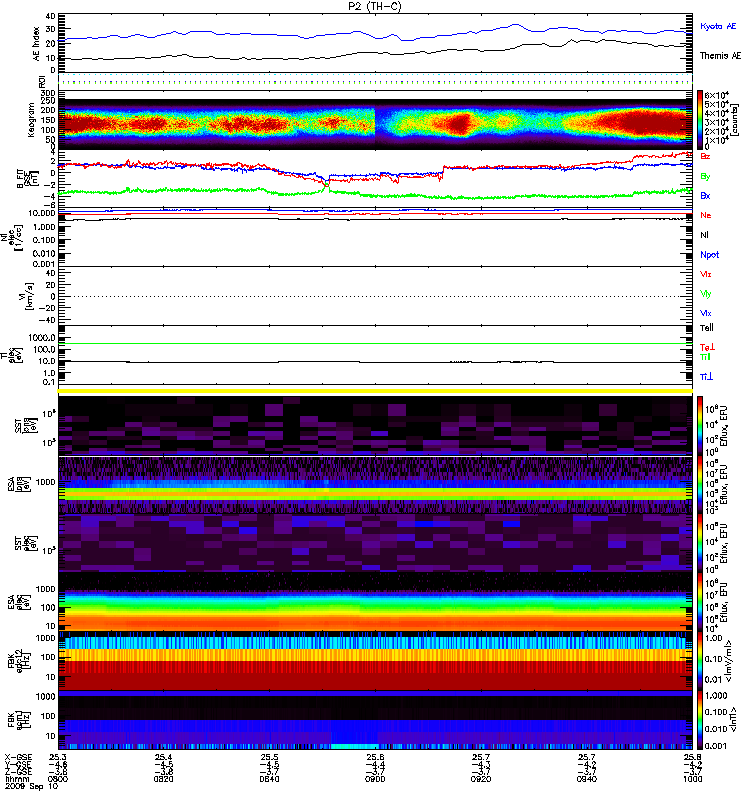Click the Keogram axis label
This screenshot has height=800, width=750.
31,119
